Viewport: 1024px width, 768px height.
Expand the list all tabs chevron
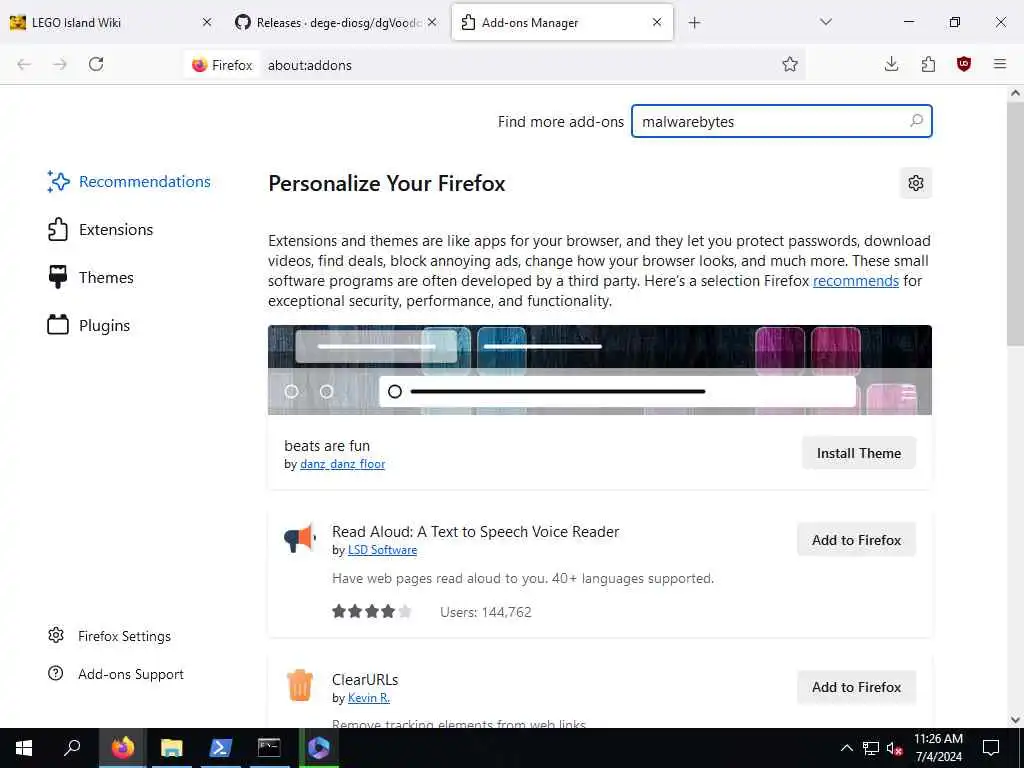pyautogui.click(x=826, y=22)
